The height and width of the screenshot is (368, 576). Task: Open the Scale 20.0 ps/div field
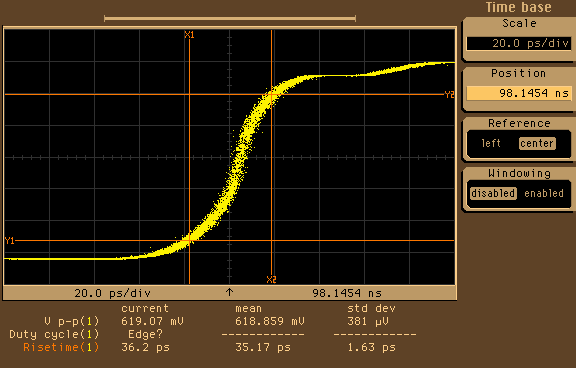[x=519, y=43]
